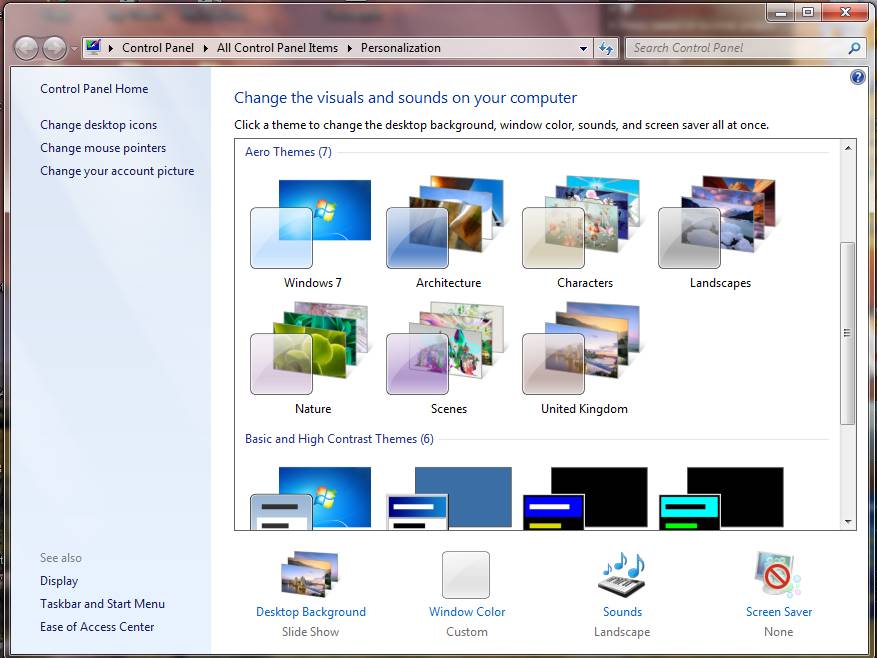Select the blue Windows Classic theme thumbnail
The width and height of the screenshot is (877, 658).
[x=449, y=498]
